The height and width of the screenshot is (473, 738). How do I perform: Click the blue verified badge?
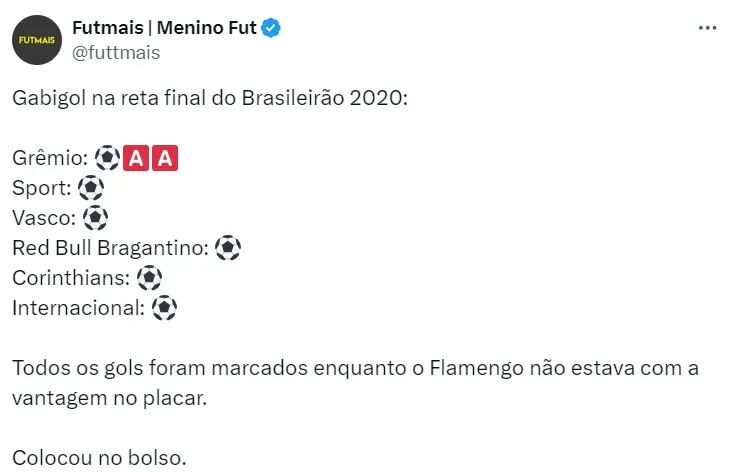pos(271,29)
